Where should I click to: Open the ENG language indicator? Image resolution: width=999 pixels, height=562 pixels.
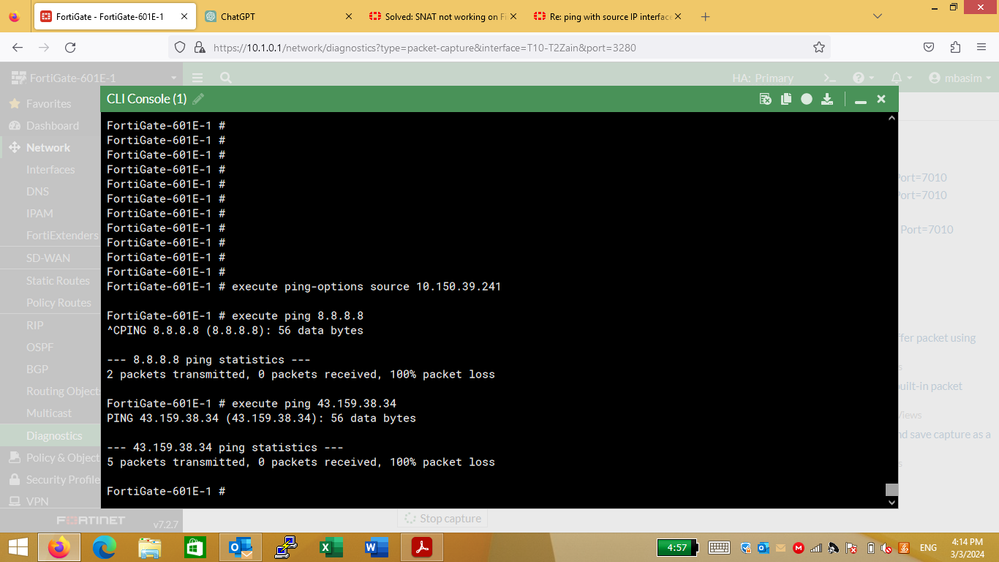tap(928, 547)
